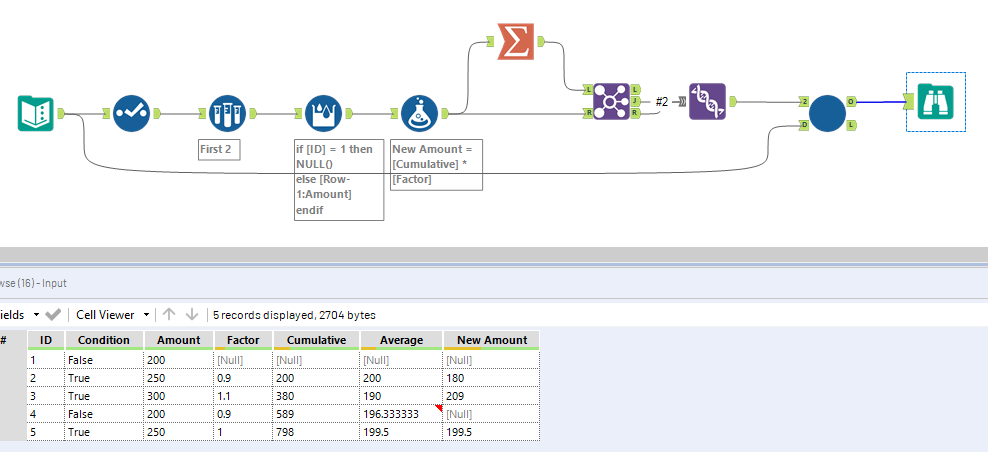Click the New Amount column header

tap(491, 340)
